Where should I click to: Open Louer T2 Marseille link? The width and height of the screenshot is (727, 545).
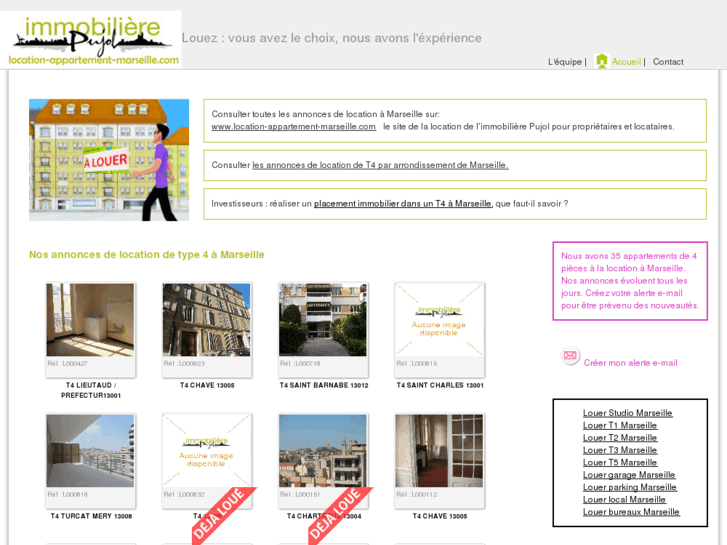click(x=619, y=438)
